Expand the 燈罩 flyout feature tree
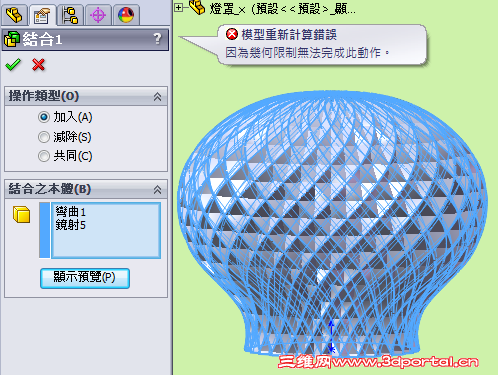The image size is (498, 375). [179, 7]
